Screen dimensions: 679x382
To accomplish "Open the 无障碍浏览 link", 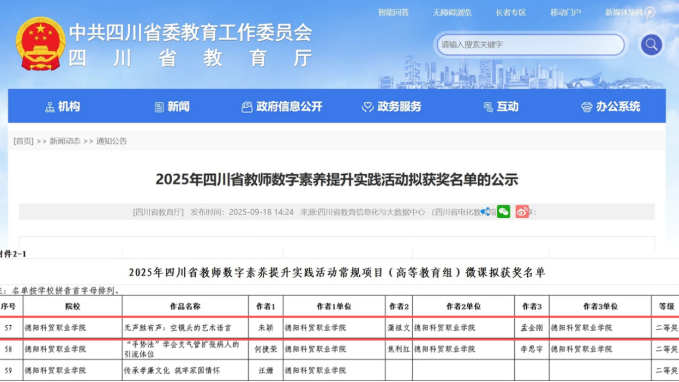I will pos(452,13).
